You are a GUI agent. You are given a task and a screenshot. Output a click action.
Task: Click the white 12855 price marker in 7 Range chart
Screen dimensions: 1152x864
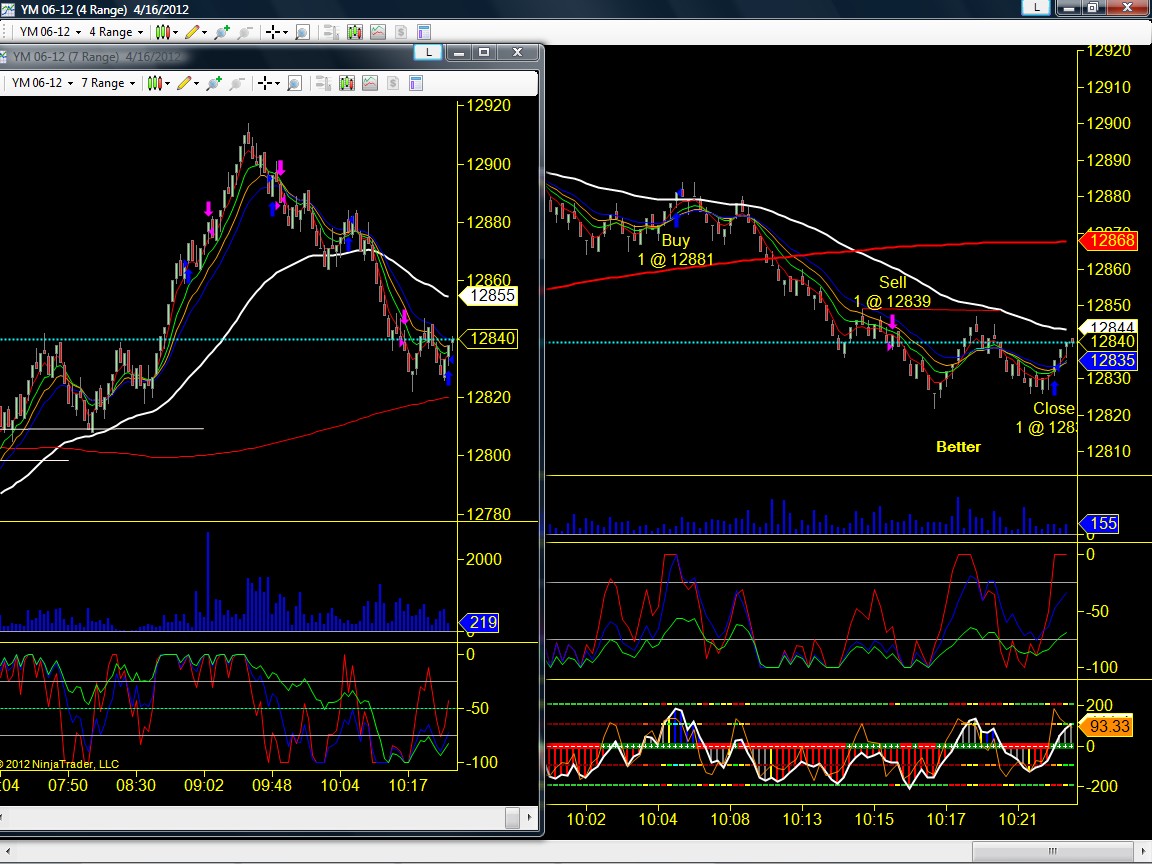(489, 296)
